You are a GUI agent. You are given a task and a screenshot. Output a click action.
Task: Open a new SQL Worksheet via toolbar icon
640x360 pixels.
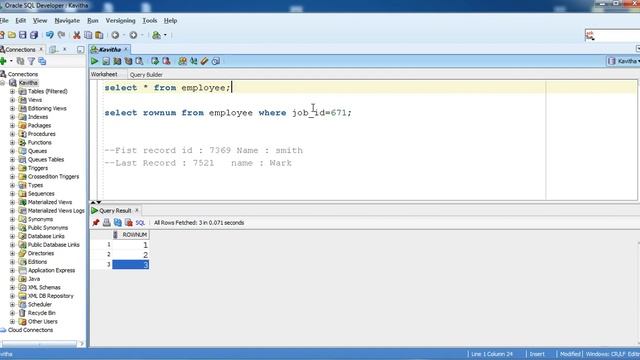156,35
